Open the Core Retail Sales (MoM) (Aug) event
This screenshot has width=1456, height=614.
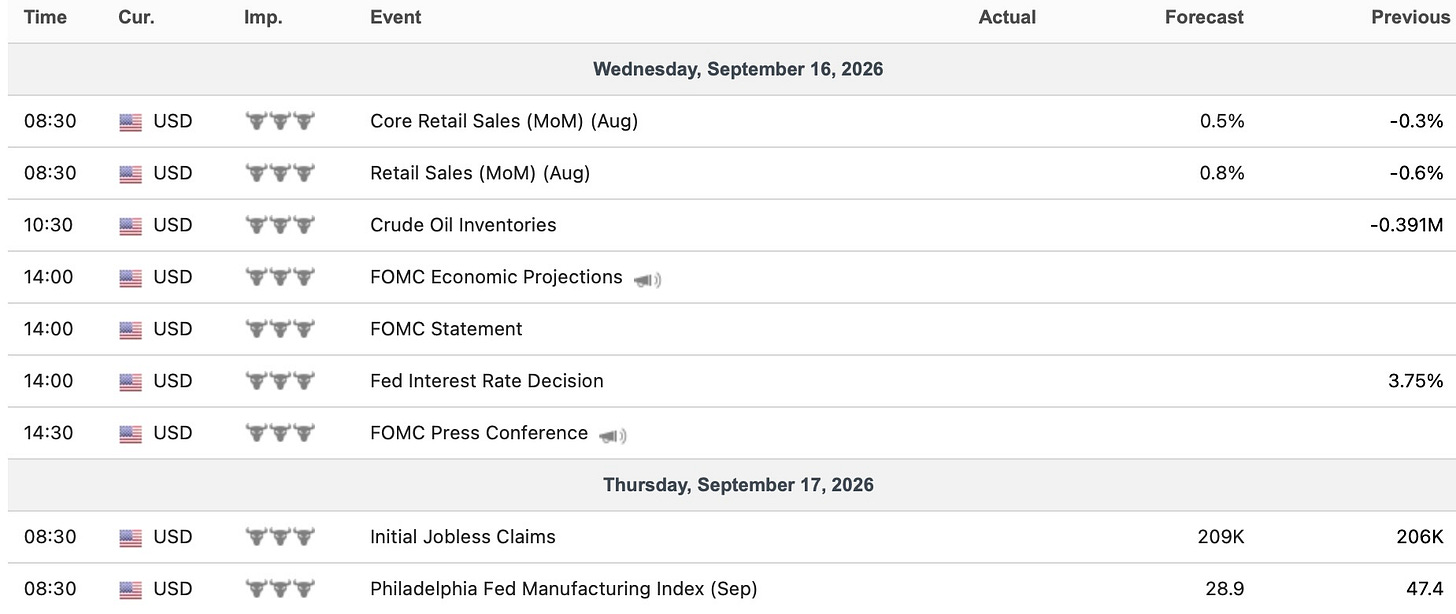coord(504,121)
